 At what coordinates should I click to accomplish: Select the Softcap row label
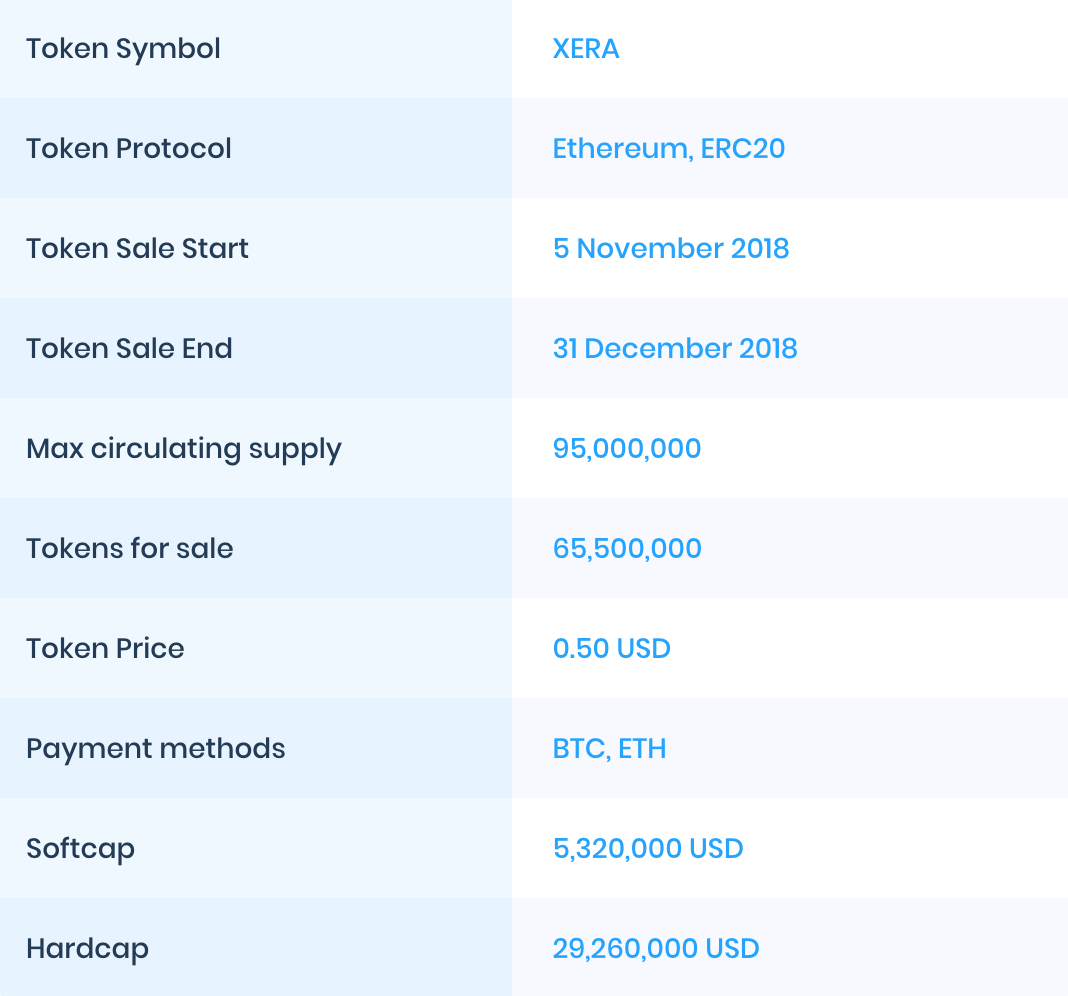[x=80, y=849]
